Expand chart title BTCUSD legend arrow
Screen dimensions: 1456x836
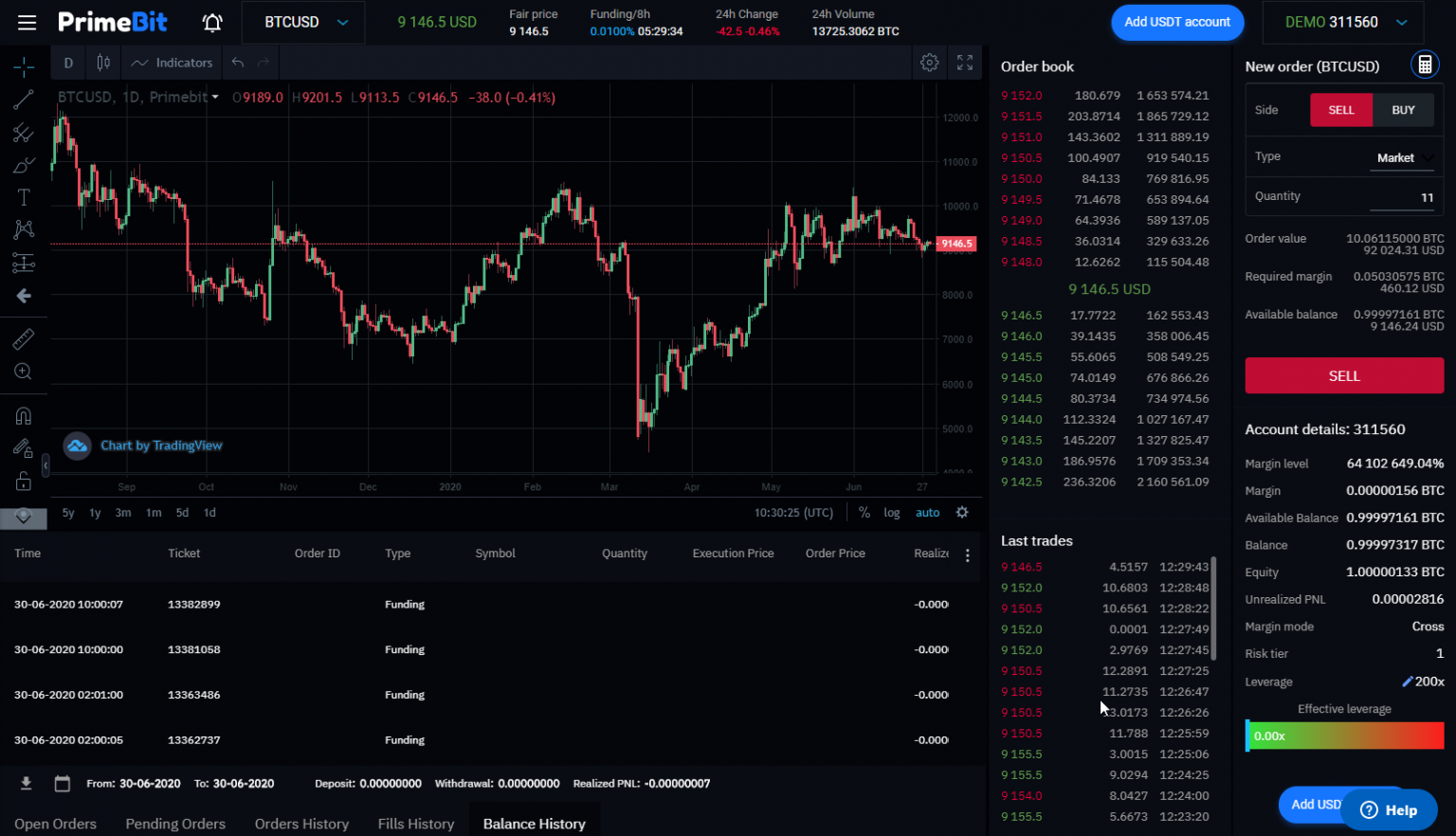point(215,97)
